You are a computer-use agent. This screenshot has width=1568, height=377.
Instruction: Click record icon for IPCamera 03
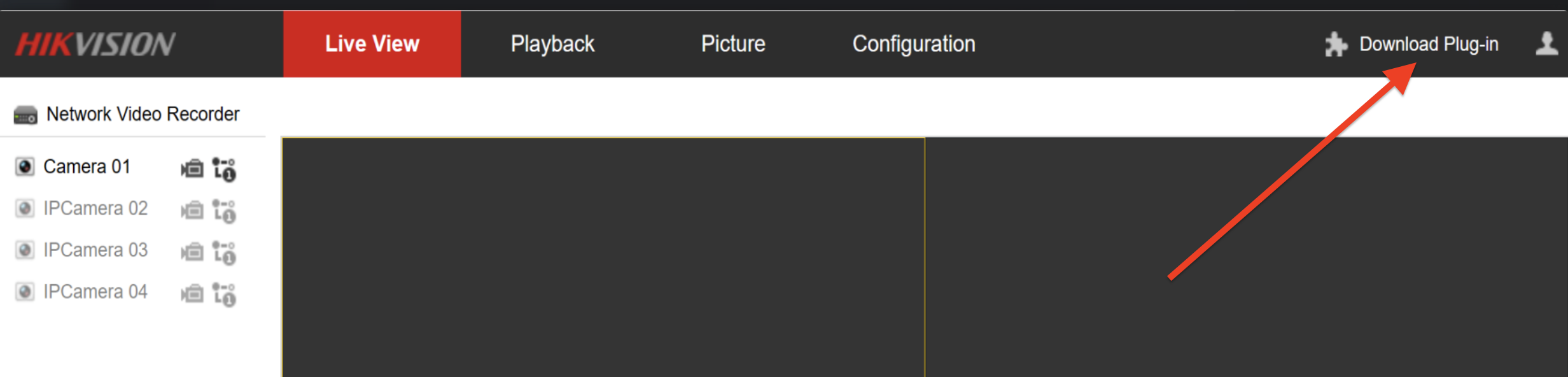(x=192, y=252)
